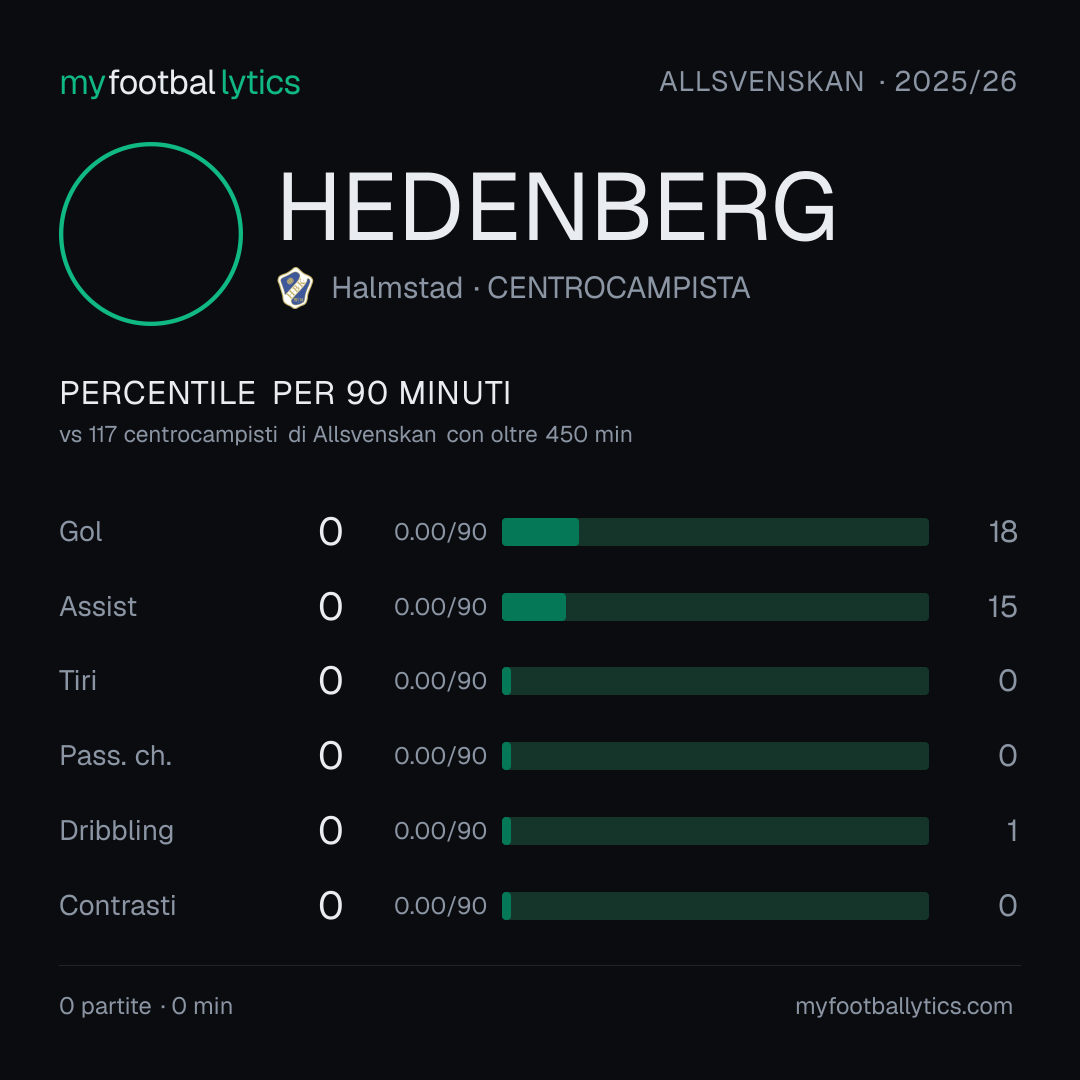Screen dimensions: 1080x1080
Task: Click the HEDENBERG player name heading
Action: (557, 207)
